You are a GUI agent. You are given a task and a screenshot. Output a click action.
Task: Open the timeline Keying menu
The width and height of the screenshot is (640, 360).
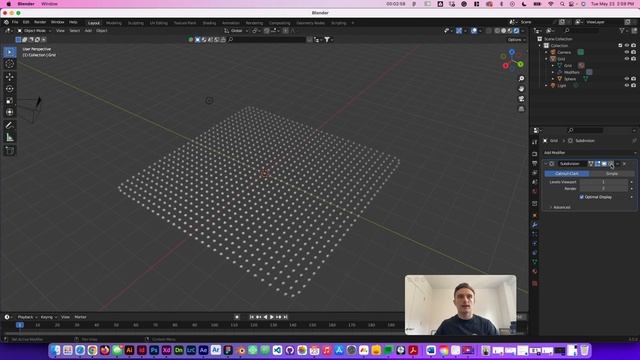(47, 317)
